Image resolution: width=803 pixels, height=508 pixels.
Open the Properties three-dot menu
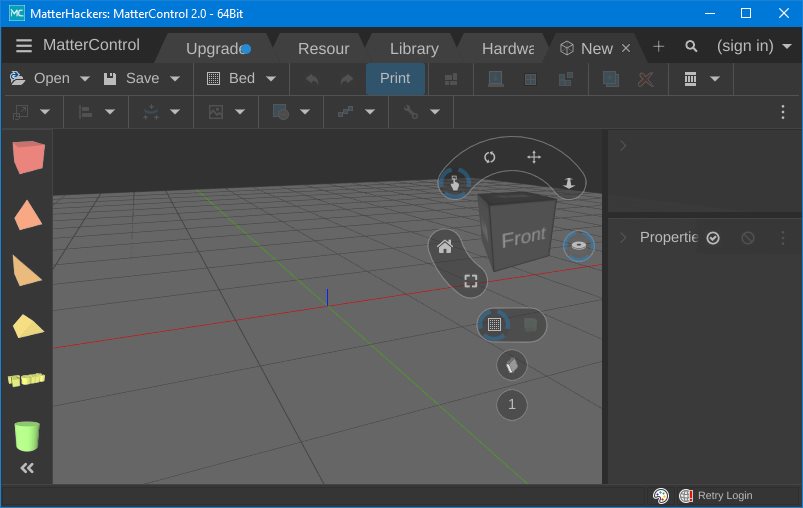point(783,238)
